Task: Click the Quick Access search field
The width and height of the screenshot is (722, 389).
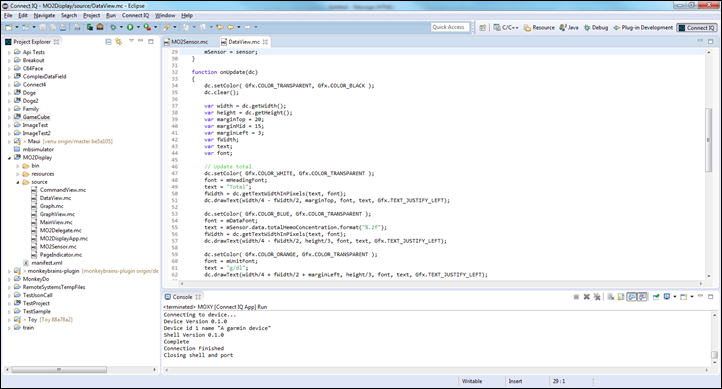Action: (450, 27)
